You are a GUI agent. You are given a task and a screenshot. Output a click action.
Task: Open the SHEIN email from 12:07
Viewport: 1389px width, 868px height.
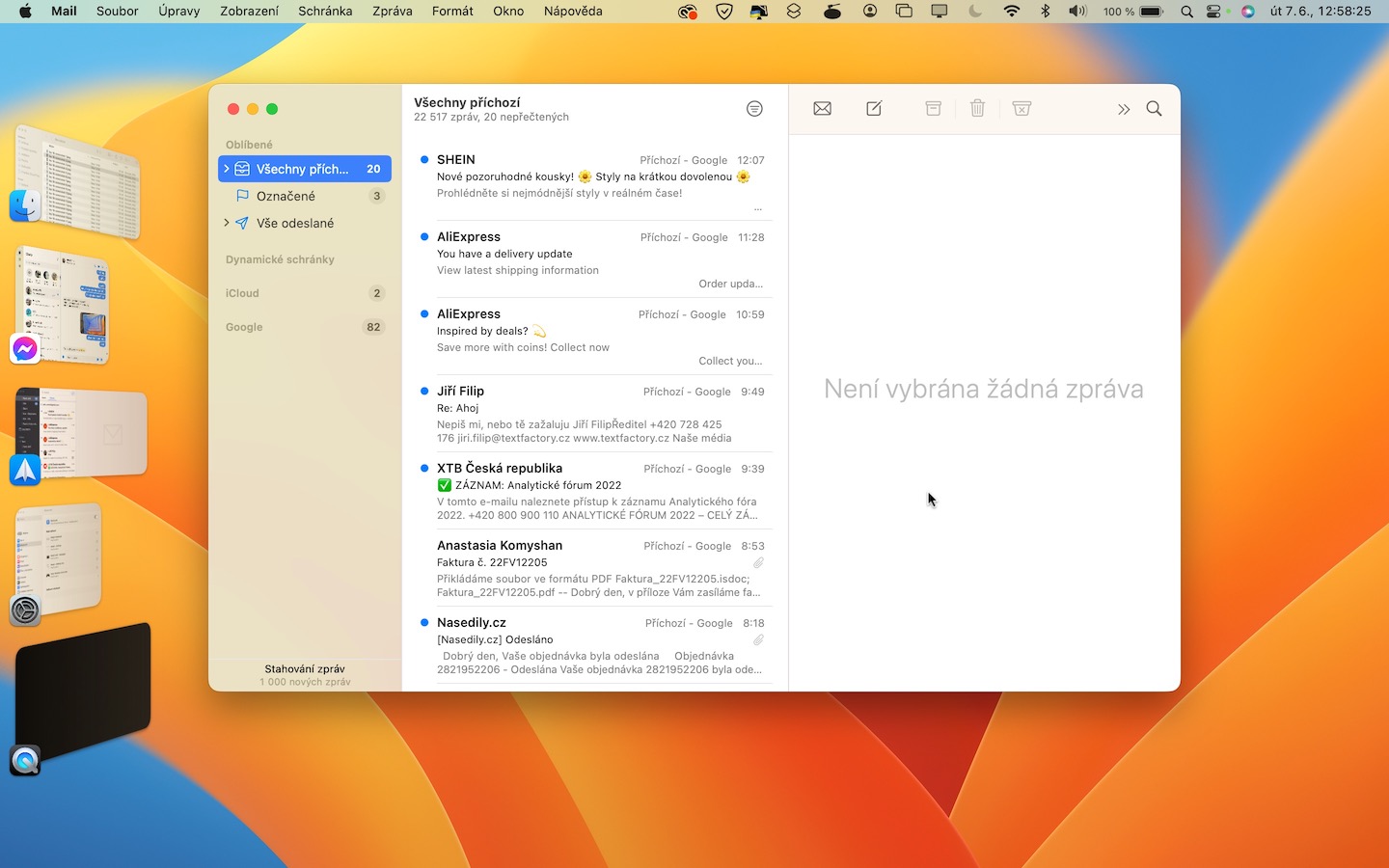point(594,181)
